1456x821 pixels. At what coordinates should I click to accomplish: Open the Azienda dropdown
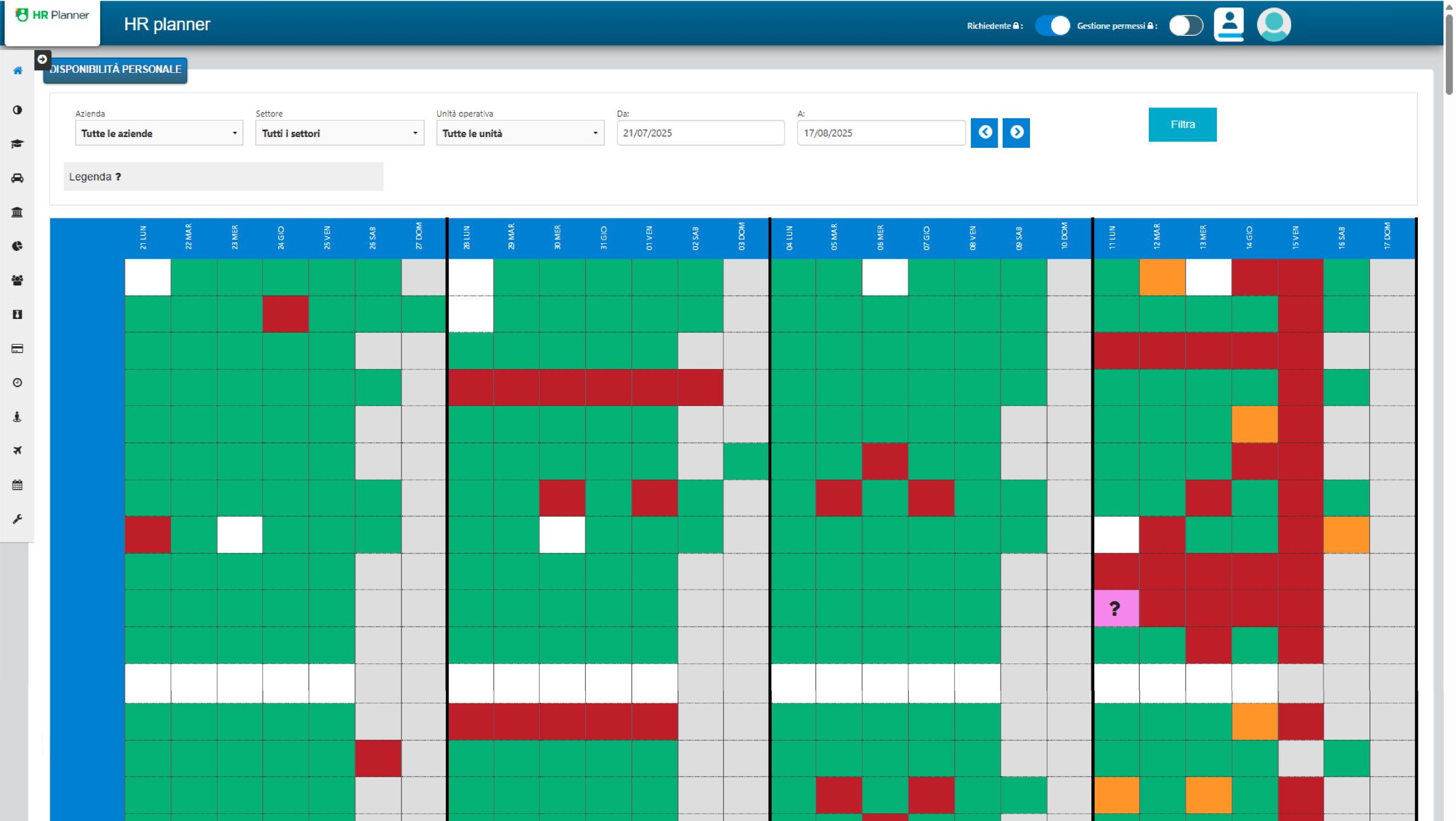click(159, 133)
